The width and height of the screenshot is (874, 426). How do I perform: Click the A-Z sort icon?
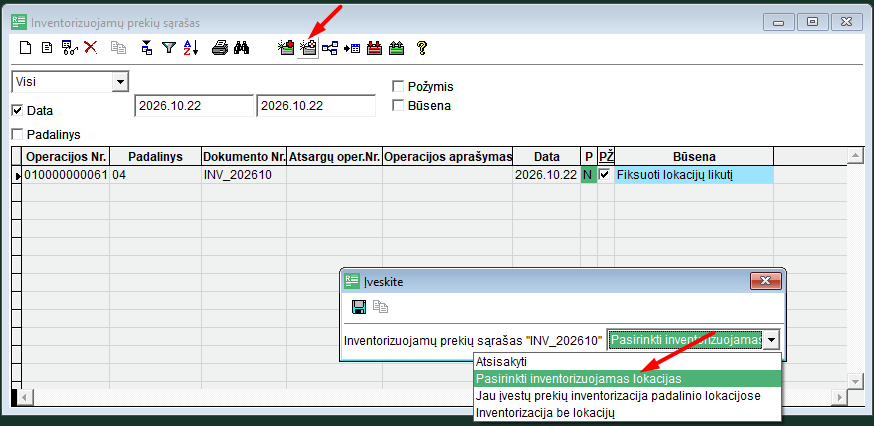pos(191,48)
